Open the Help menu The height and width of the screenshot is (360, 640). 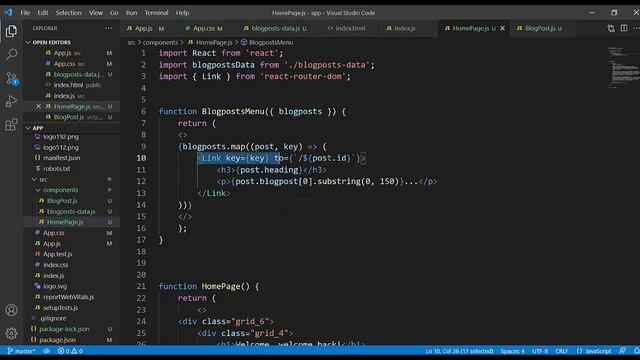click(x=182, y=13)
